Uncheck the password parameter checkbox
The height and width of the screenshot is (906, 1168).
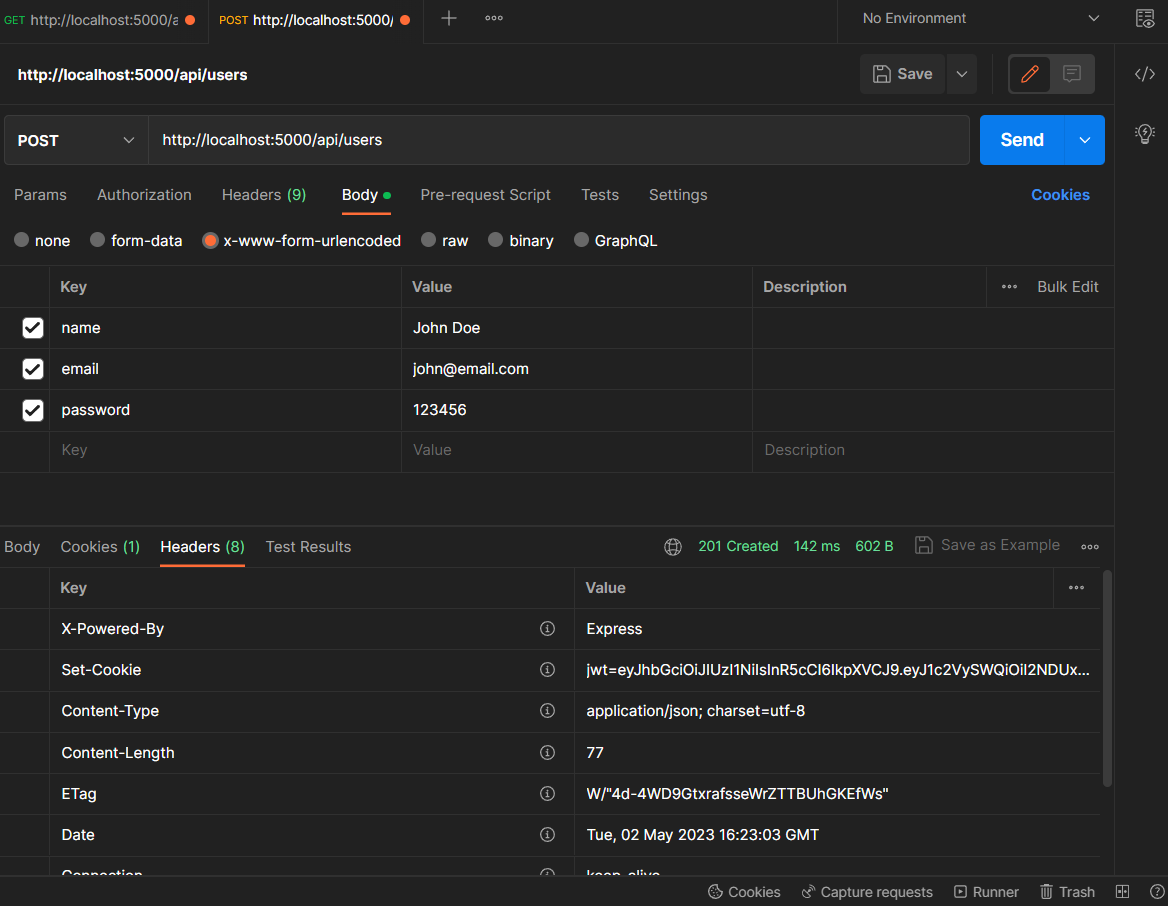(33, 410)
